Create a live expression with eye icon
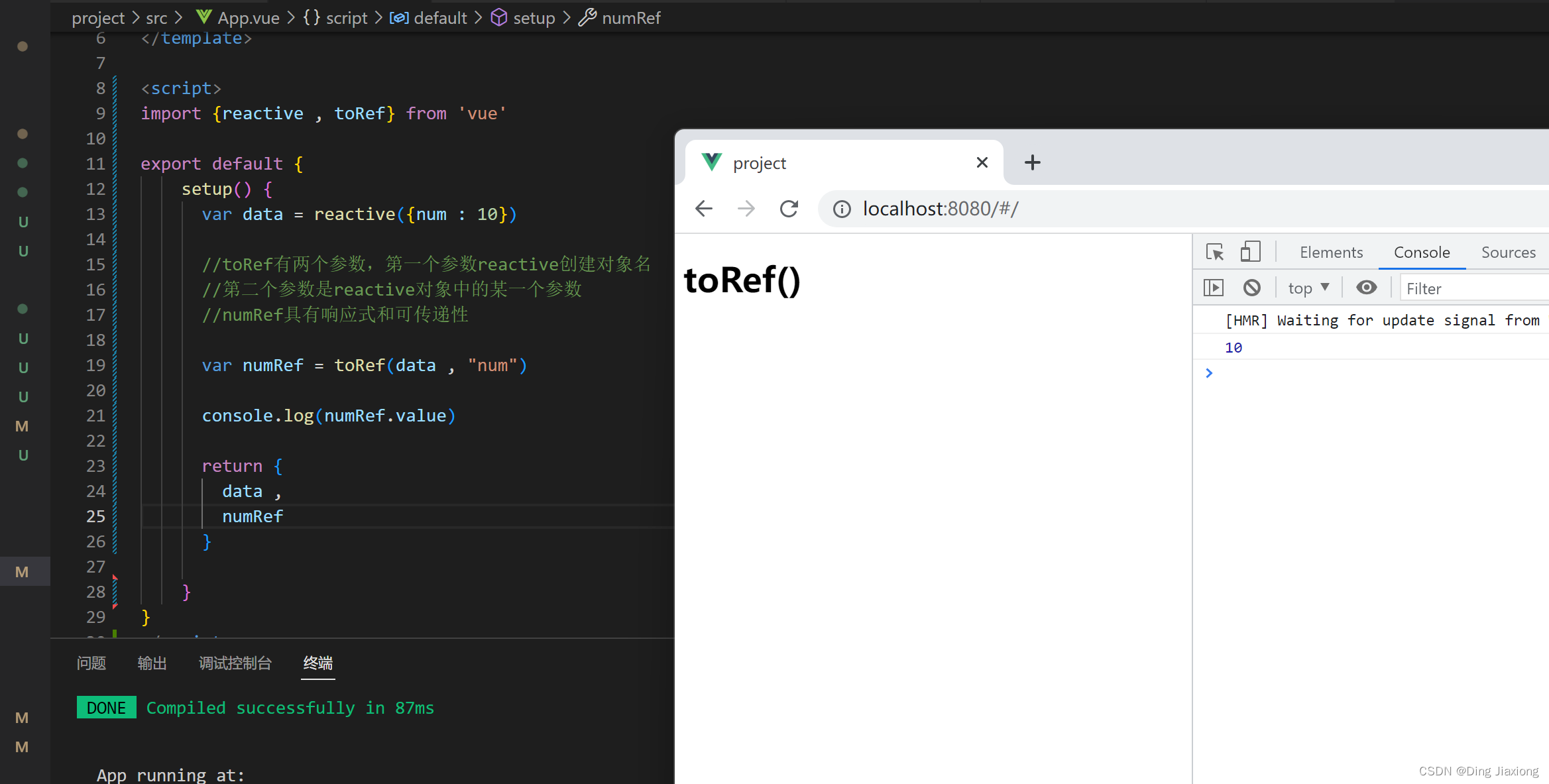 click(x=1366, y=288)
